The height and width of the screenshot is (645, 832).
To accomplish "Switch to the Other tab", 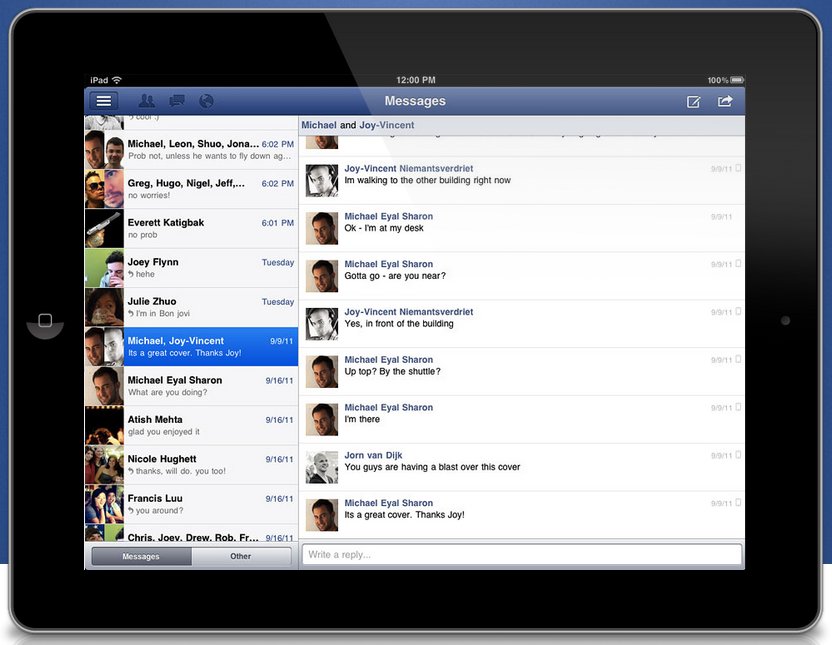I will pos(241,556).
